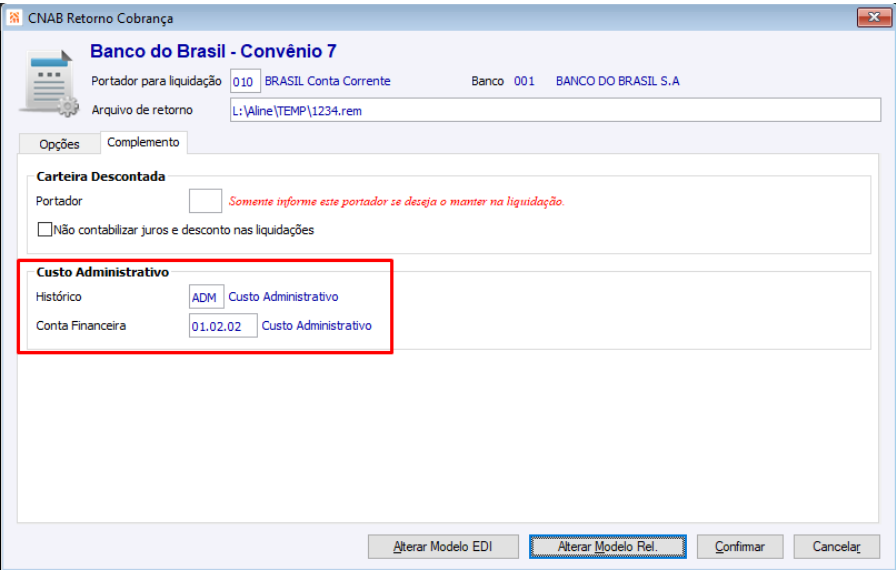Click the CNAB window title bar app icon
Image resolution: width=896 pixels, height=572 pixels.
pyautogui.click(x=14, y=18)
